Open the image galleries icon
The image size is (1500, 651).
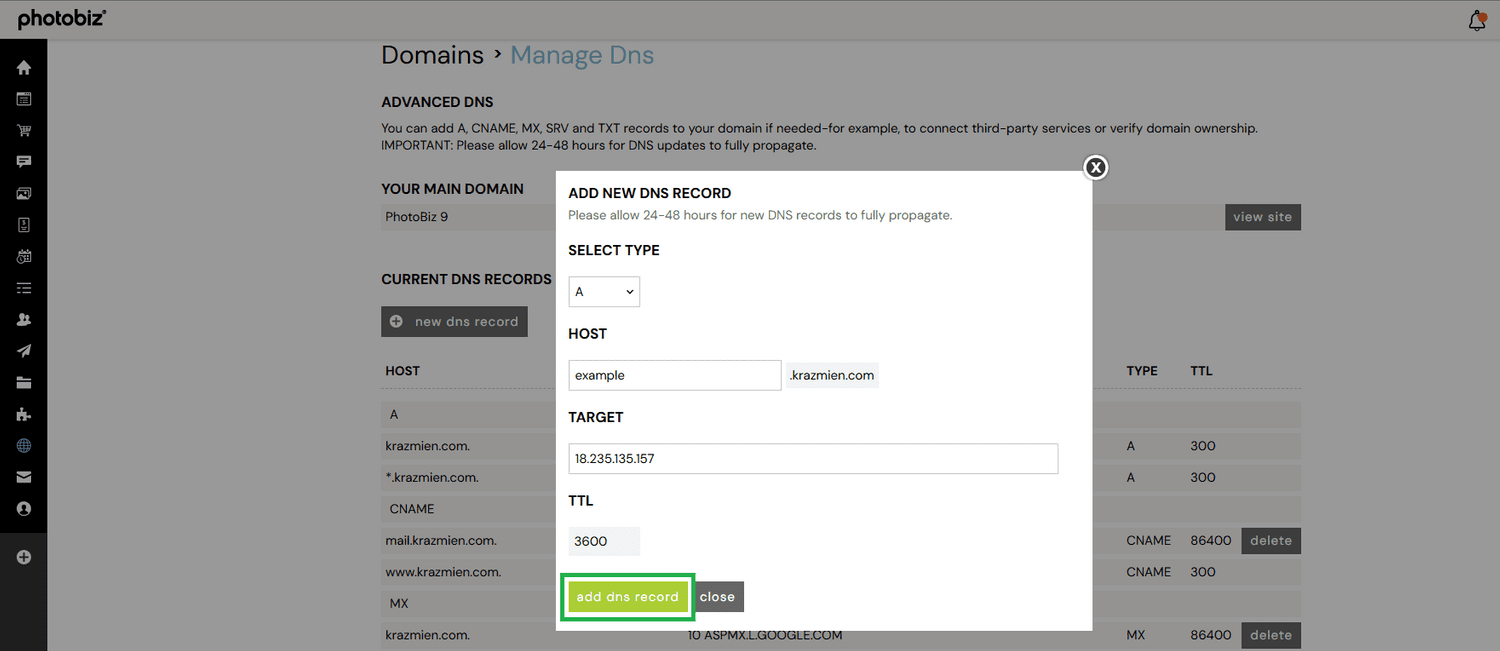[x=24, y=193]
